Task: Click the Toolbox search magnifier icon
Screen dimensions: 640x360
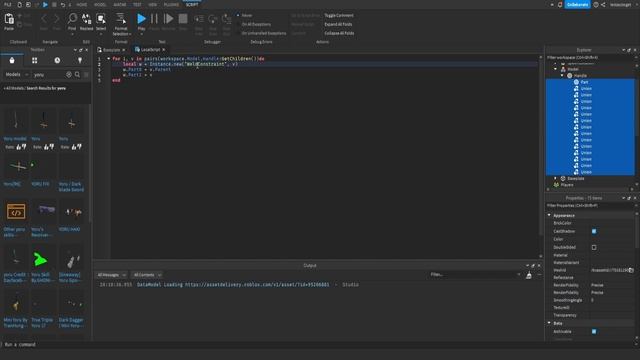Action: (x=77, y=75)
